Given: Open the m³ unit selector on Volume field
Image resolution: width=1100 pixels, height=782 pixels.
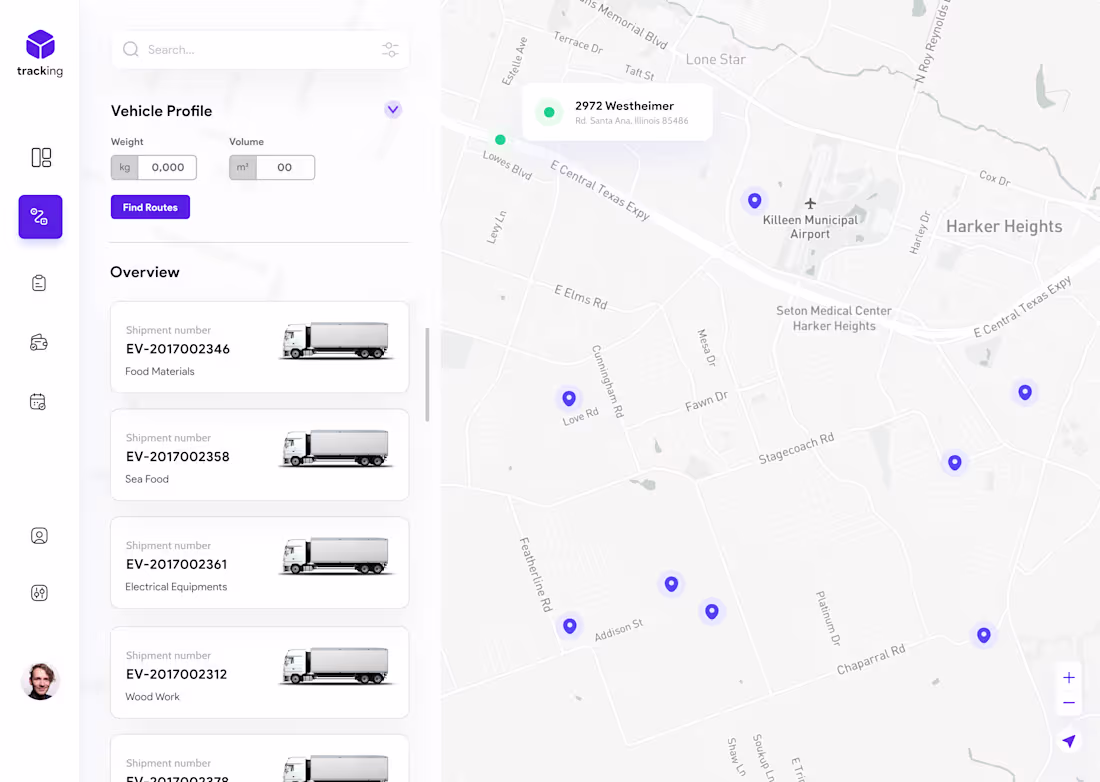Looking at the screenshot, I should coord(241,167).
